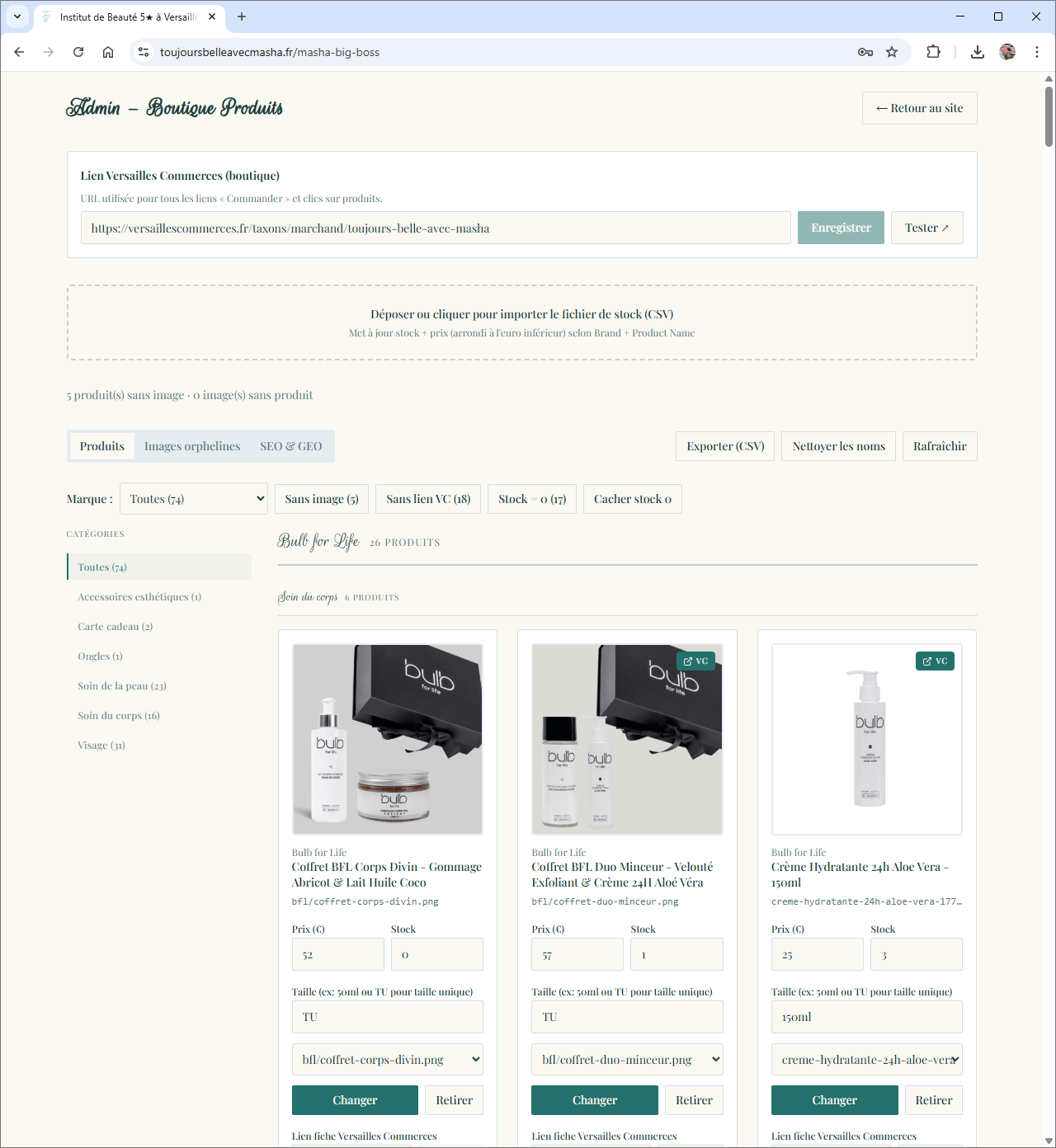Click Retirer on Coffret Duo Minceur
Screen dimensions: 1056x1148
pyautogui.click(x=694, y=1100)
